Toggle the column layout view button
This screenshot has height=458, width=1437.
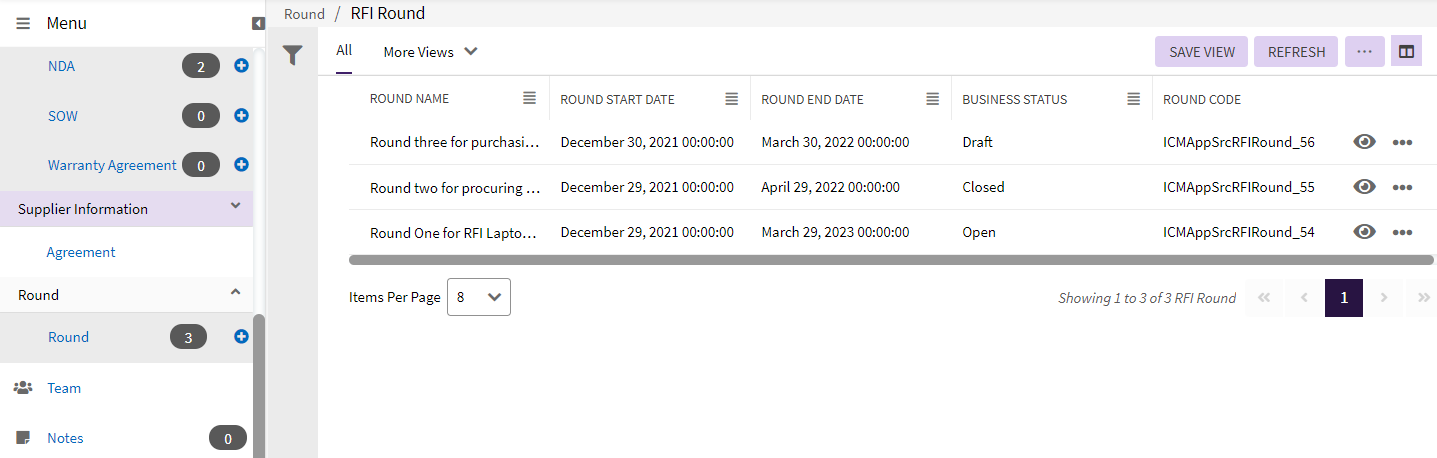[1406, 52]
